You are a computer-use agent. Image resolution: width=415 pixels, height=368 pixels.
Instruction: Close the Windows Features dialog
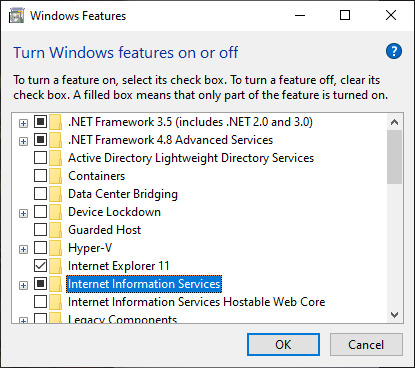point(391,15)
